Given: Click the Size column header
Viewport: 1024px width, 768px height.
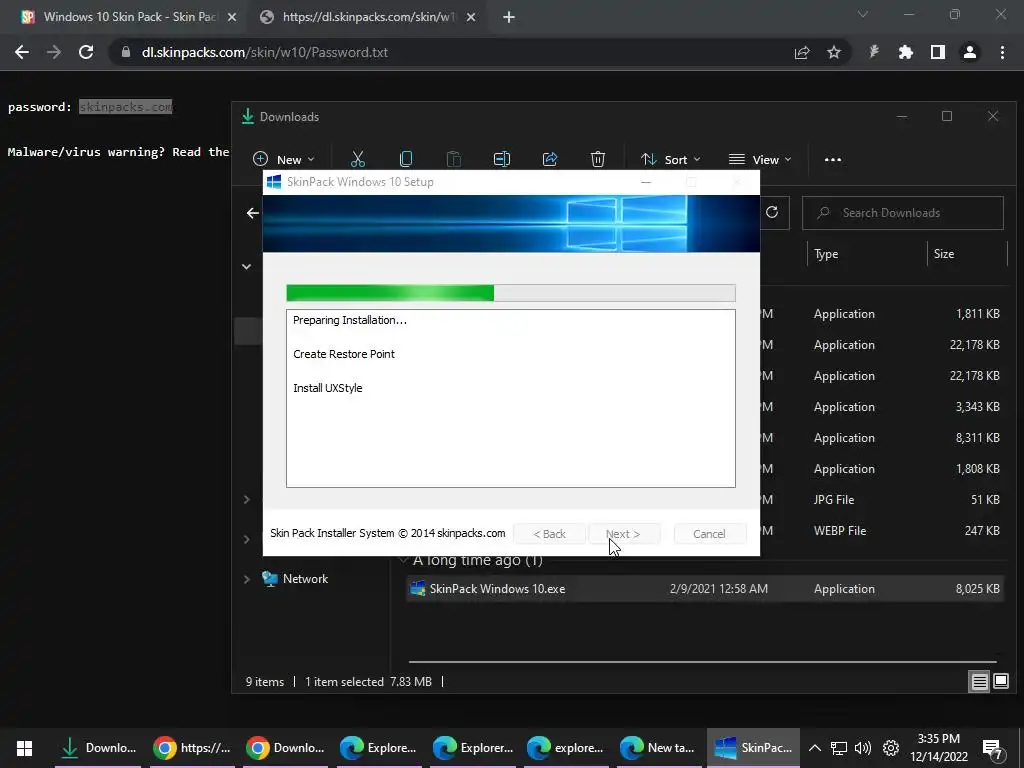Looking at the screenshot, I should [x=944, y=254].
